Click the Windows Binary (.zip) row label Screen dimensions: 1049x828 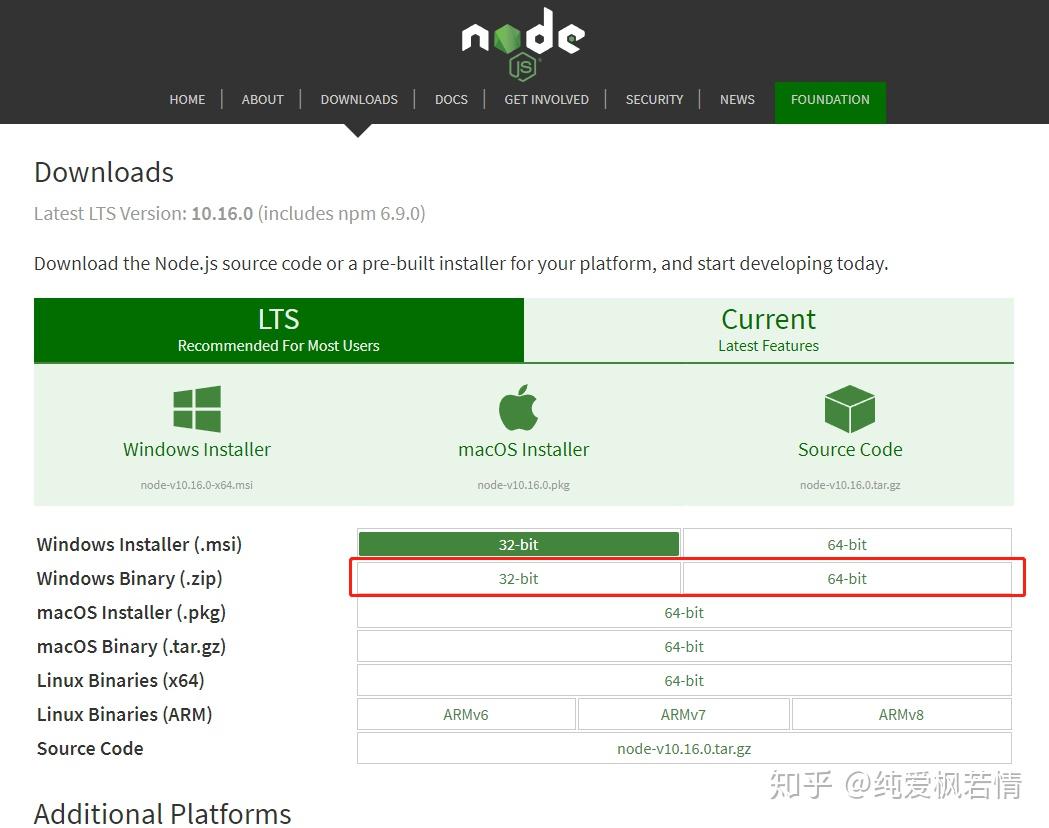click(129, 579)
